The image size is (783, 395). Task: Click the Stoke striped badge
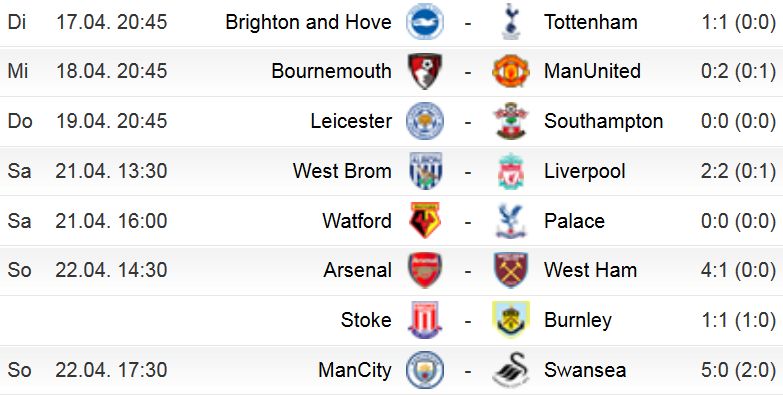click(x=424, y=320)
